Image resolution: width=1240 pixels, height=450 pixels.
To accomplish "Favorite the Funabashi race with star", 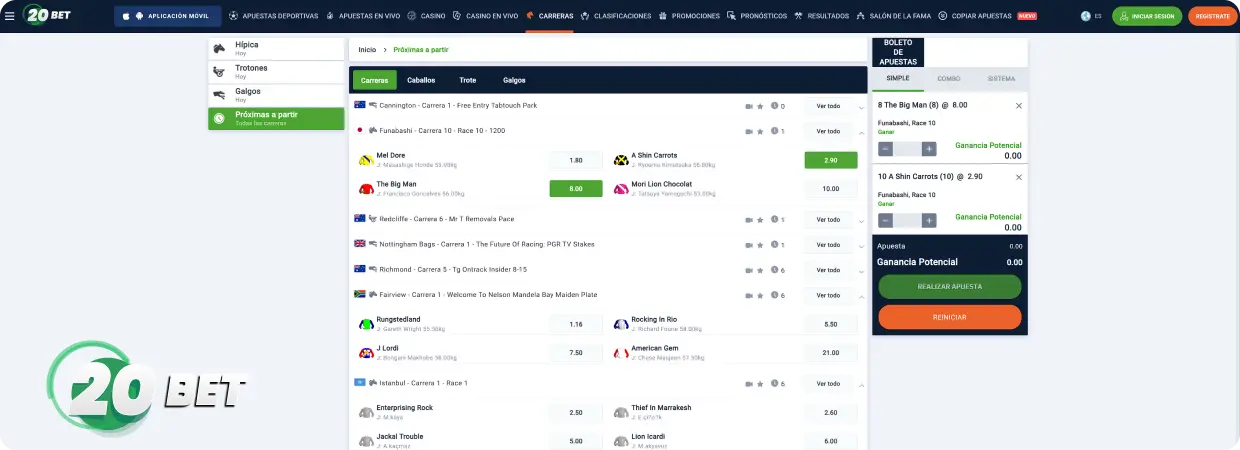I will [760, 131].
